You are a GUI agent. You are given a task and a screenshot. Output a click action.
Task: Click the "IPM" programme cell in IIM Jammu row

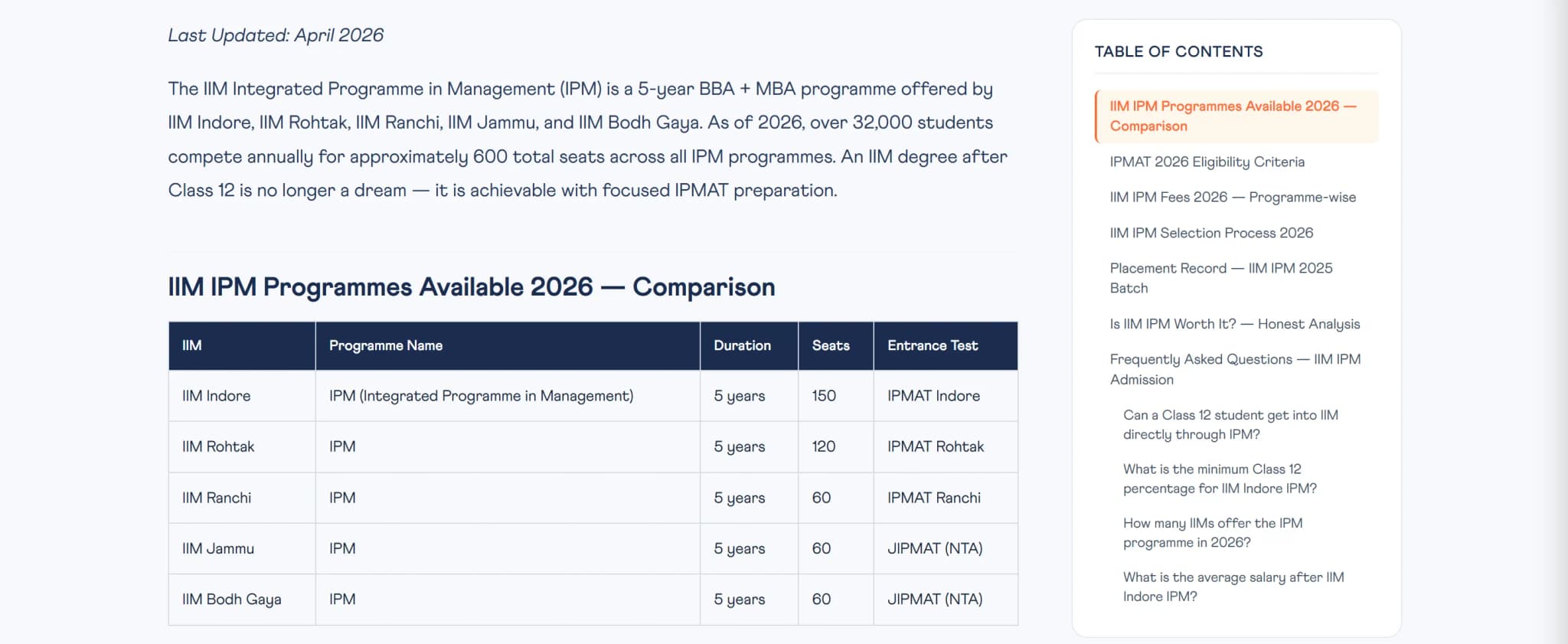pyautogui.click(x=508, y=549)
